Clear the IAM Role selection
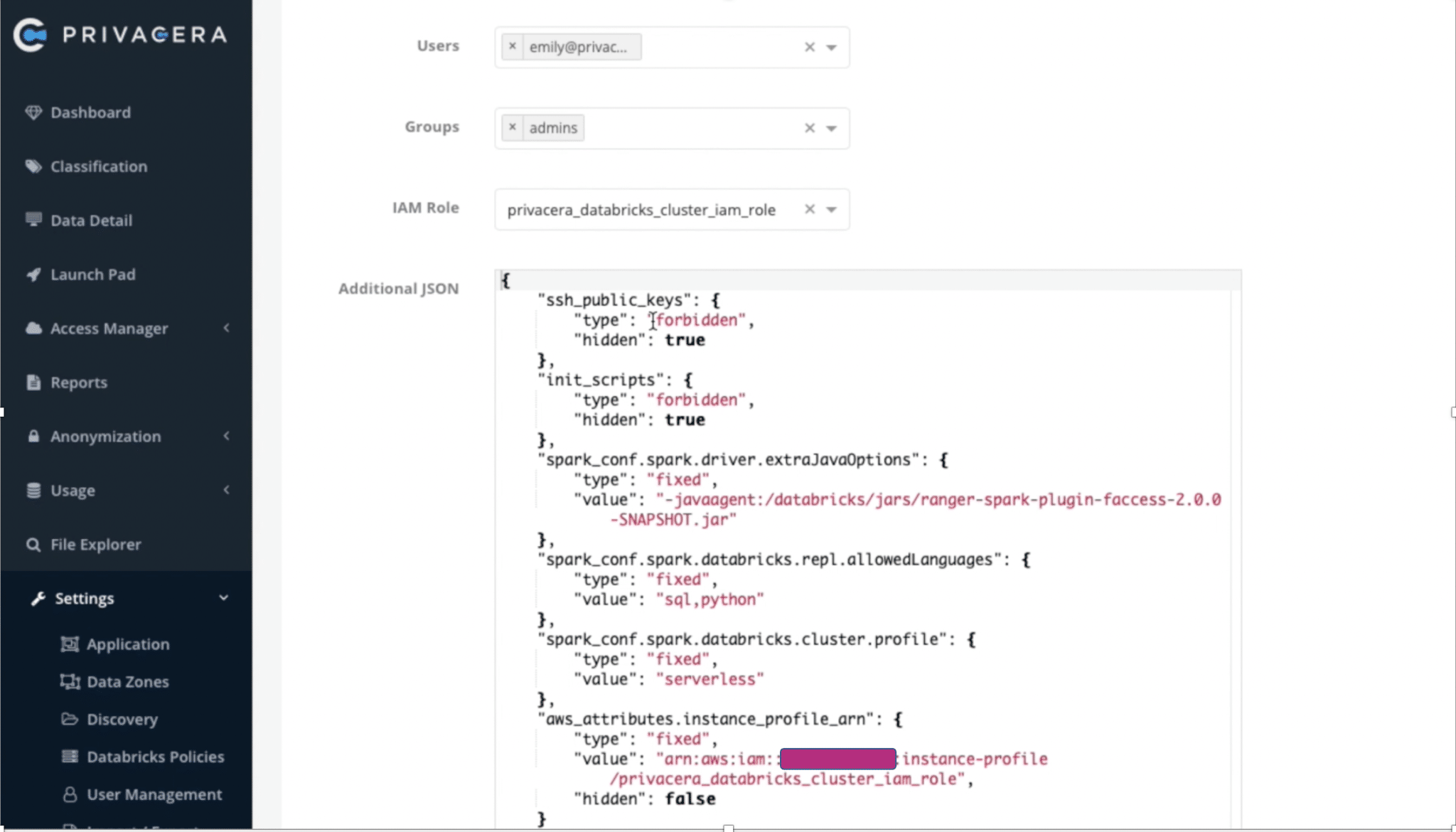1456x832 pixels. [x=809, y=209]
